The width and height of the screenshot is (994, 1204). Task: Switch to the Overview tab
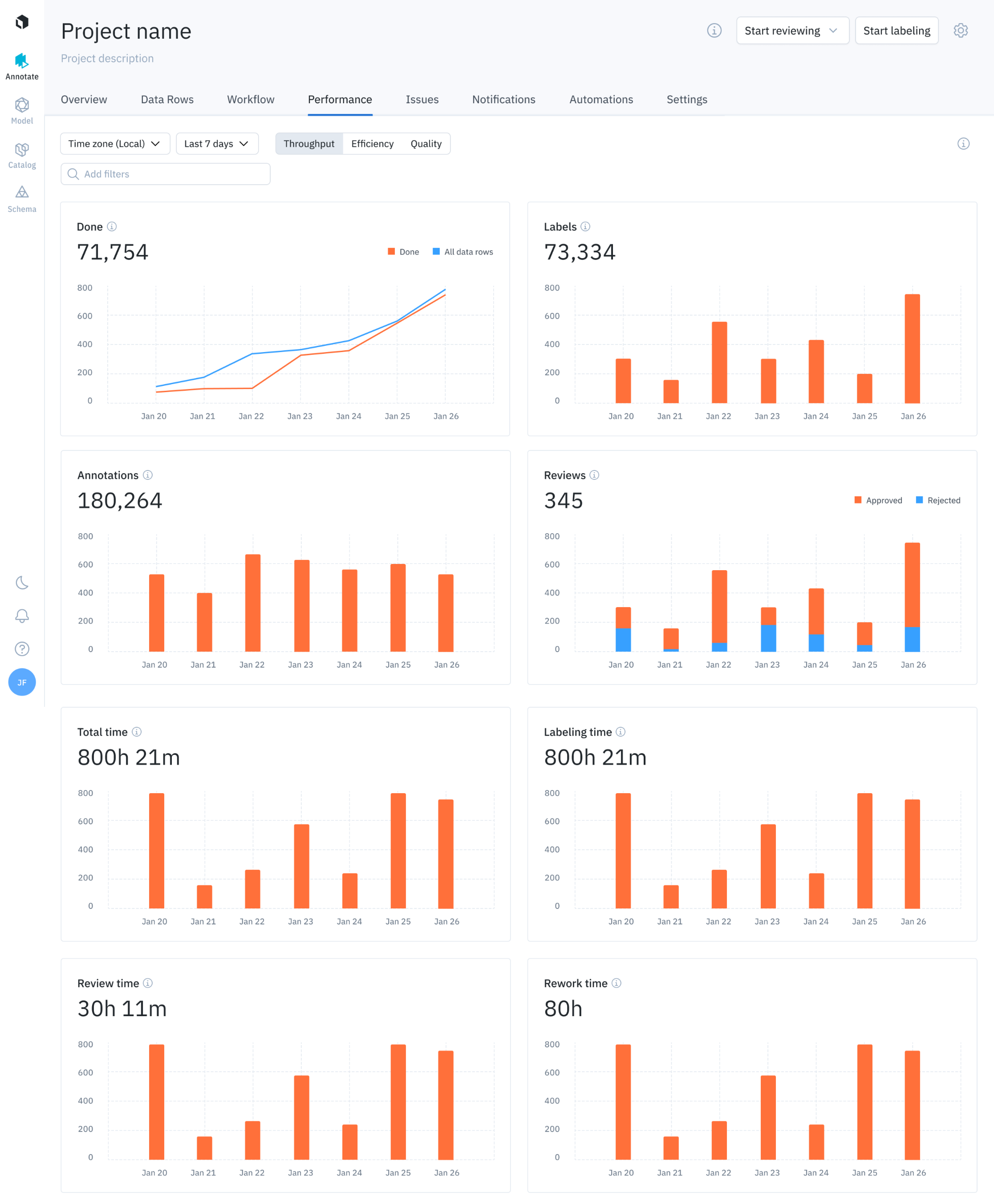coord(84,100)
